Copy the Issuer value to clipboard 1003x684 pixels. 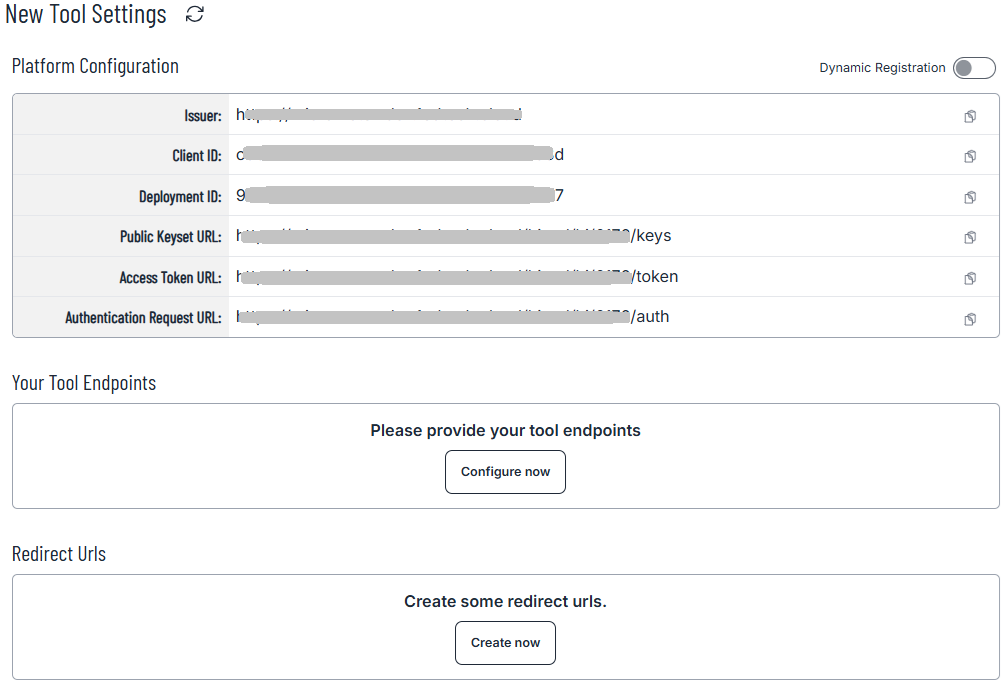969,116
